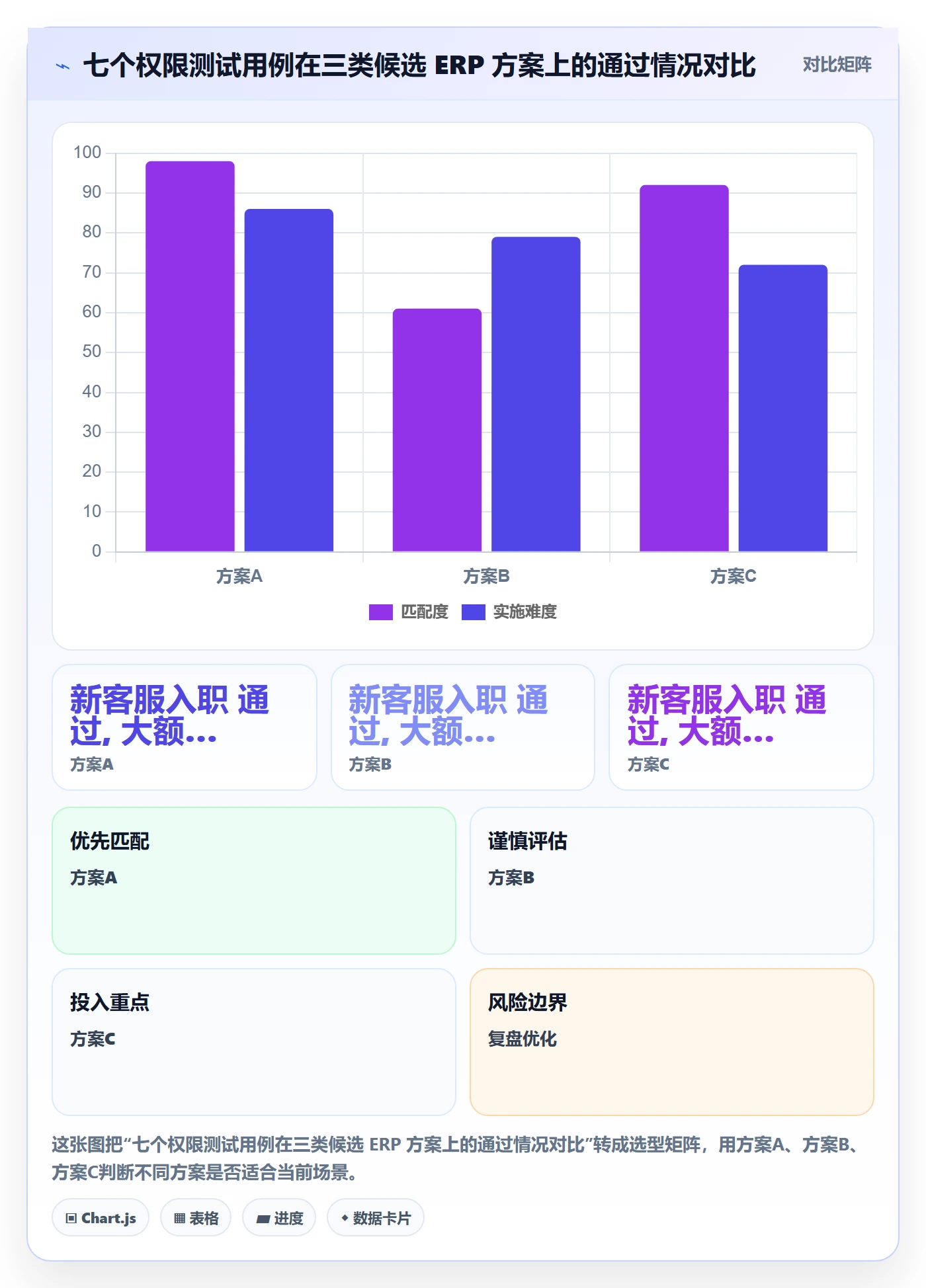The image size is (926, 1288).
Task: Click the 匹配度 legend label
Action: tap(425, 612)
